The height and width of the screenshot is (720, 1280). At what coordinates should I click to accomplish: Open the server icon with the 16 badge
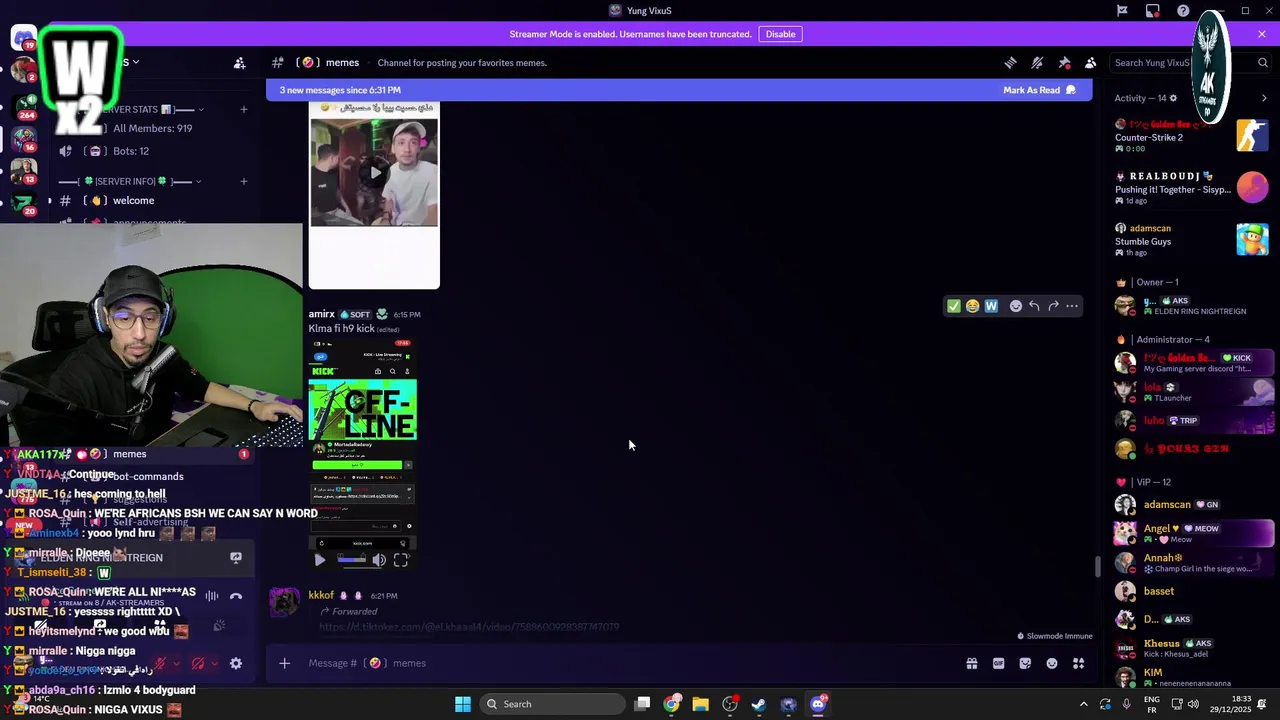pyautogui.click(x=23, y=139)
